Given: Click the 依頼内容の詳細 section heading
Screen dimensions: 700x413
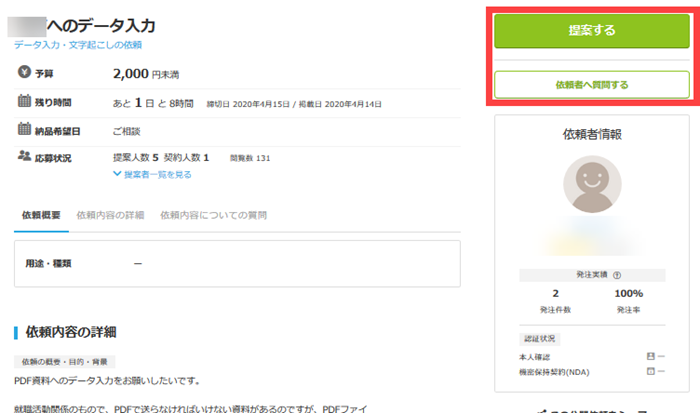Looking at the screenshot, I should point(71,332).
